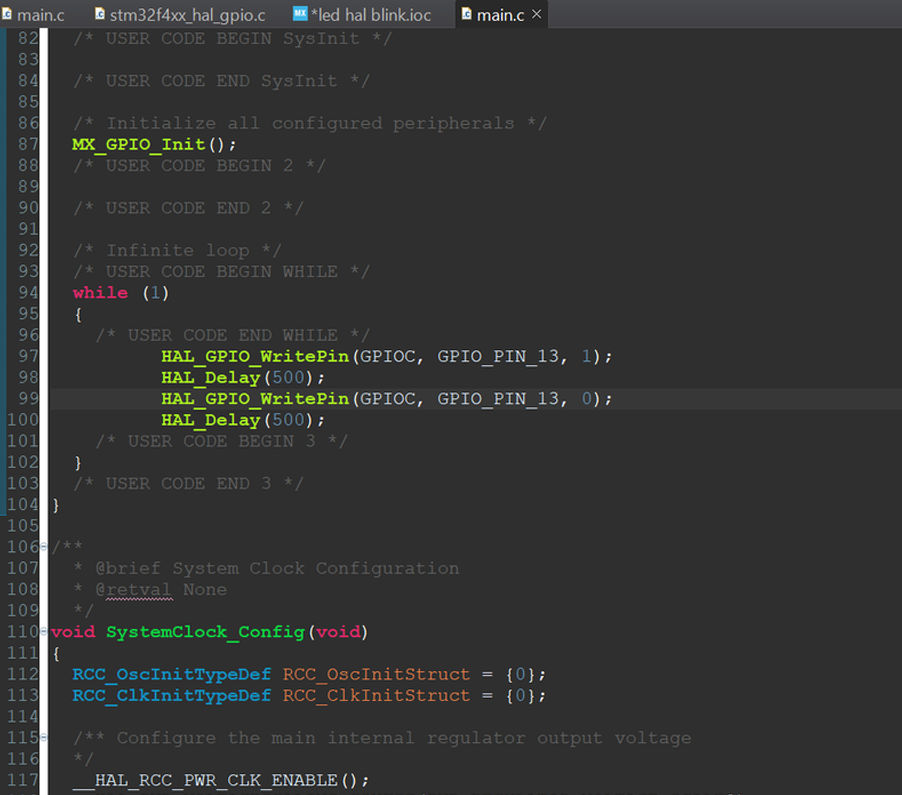Click the C file icon on active main.c tab
The image size is (902, 795).
click(x=467, y=14)
